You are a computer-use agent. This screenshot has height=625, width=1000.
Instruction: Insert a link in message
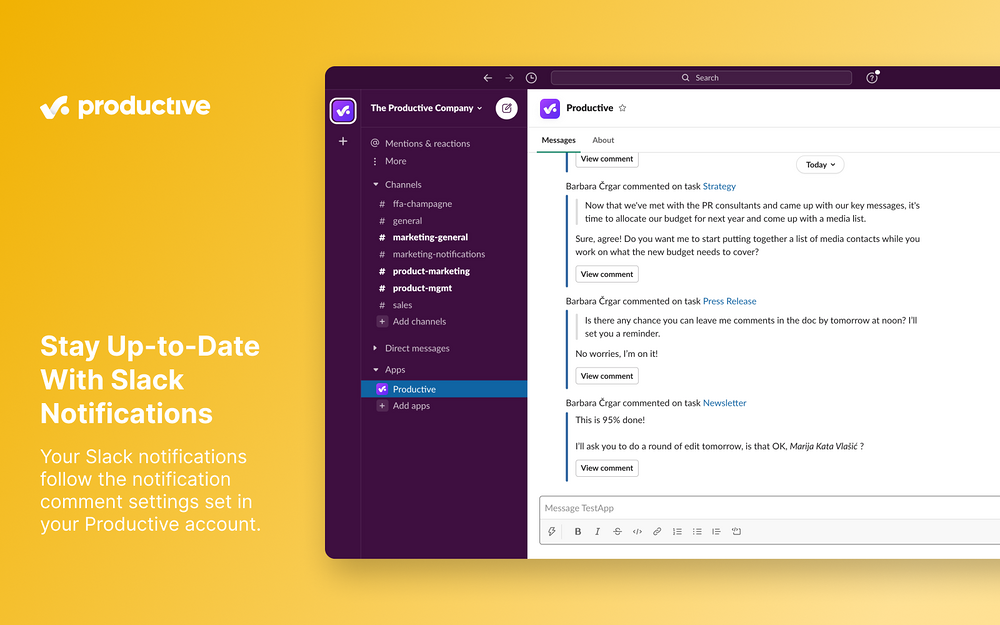(657, 531)
